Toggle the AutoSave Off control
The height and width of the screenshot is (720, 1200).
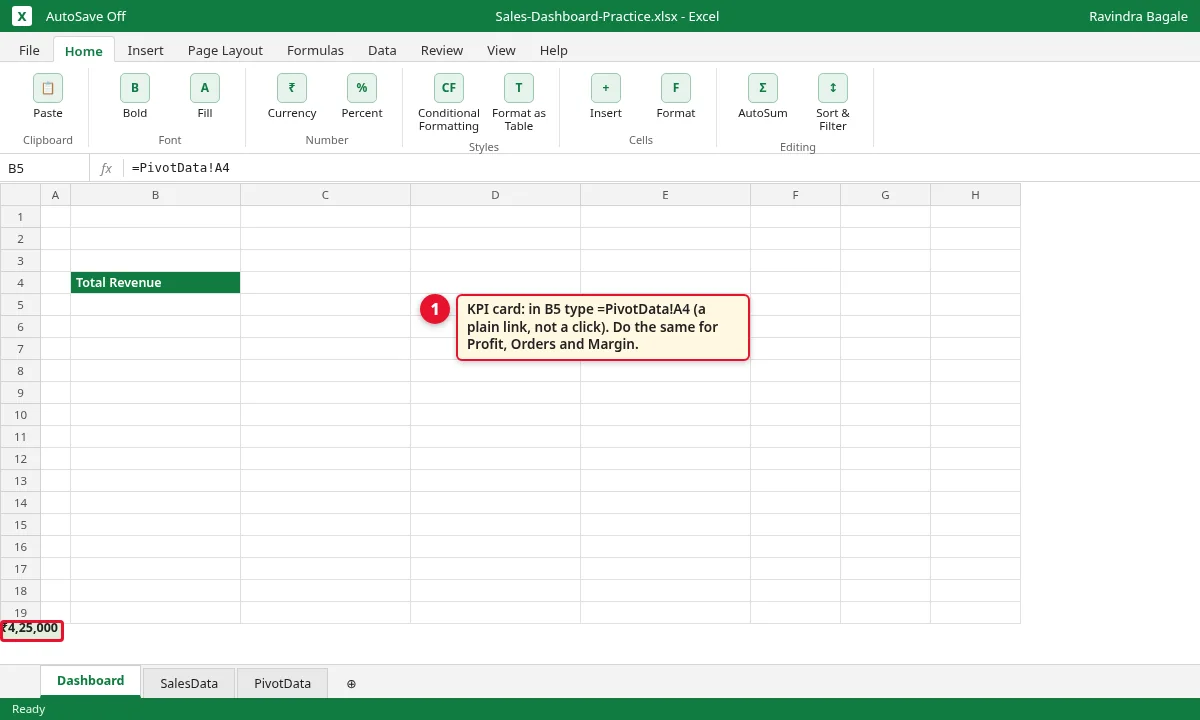(x=86, y=16)
